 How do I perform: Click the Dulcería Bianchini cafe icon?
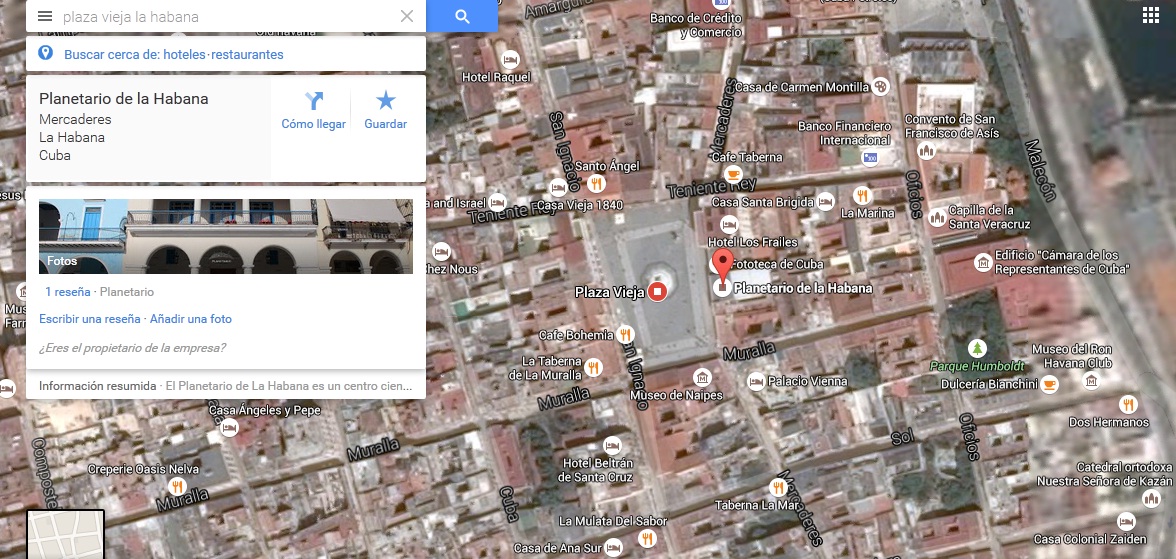[1048, 384]
